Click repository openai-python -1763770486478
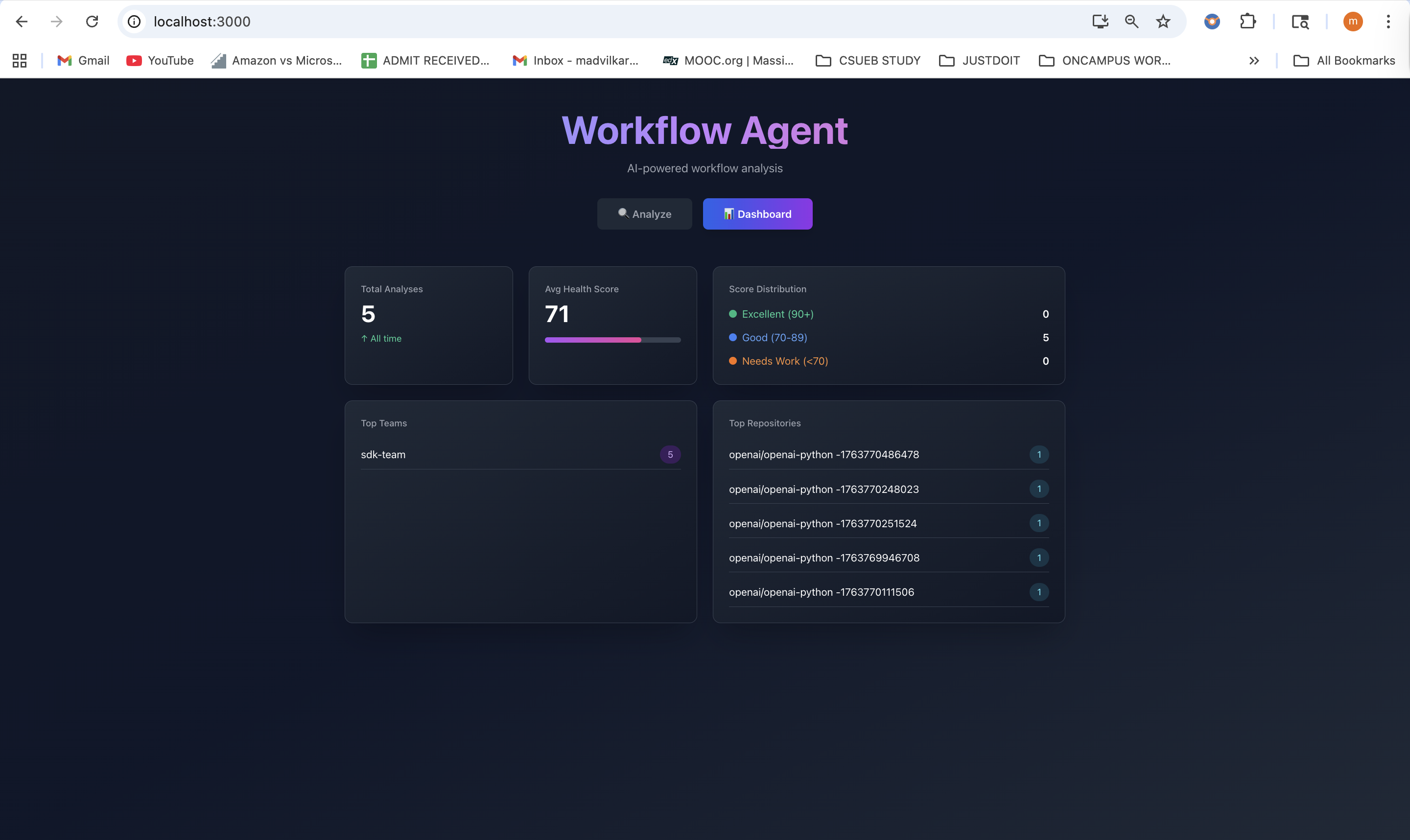This screenshot has height=840, width=1410. pyautogui.click(x=823, y=455)
